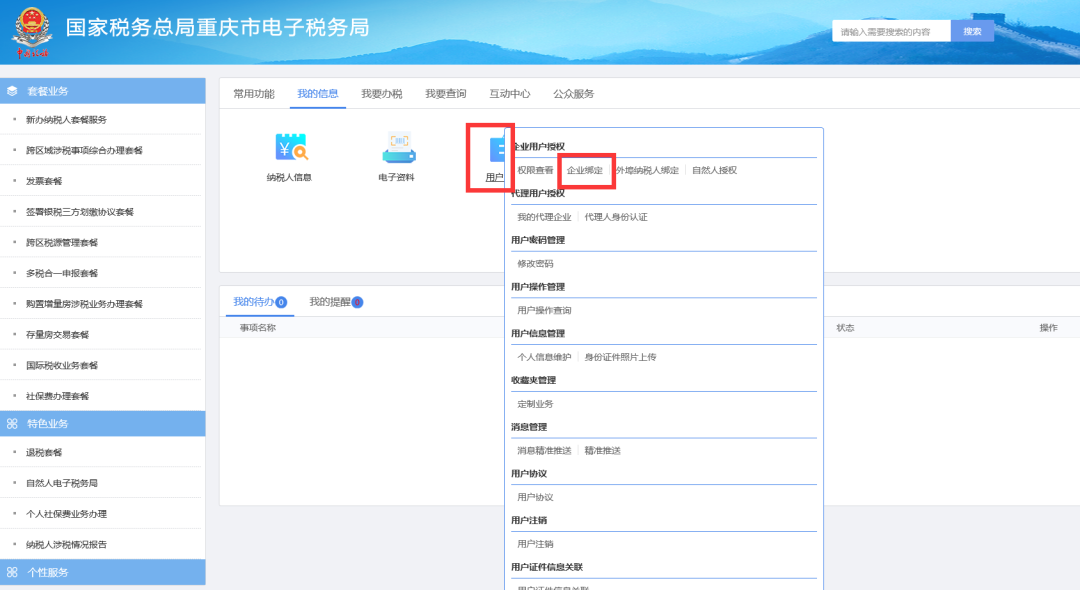
Task: Click the 用户 management icon
Action: pos(497,150)
